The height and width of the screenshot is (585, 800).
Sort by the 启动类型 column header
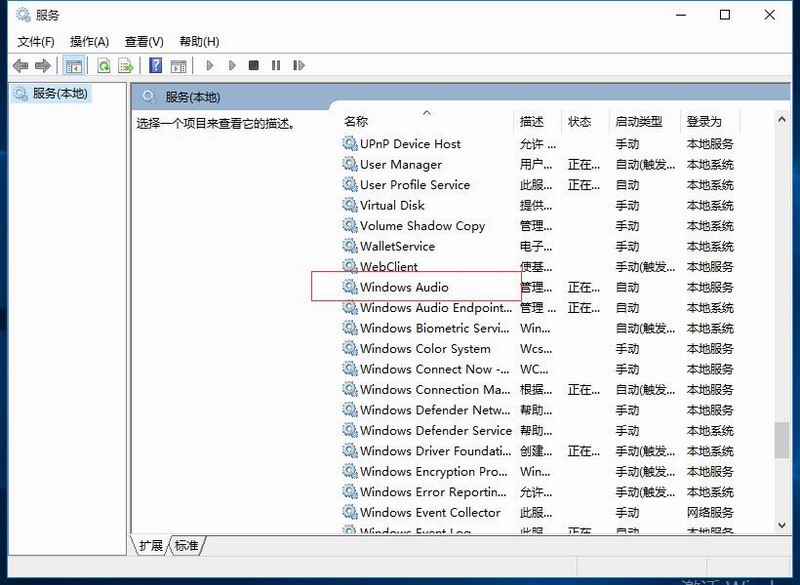coord(638,121)
